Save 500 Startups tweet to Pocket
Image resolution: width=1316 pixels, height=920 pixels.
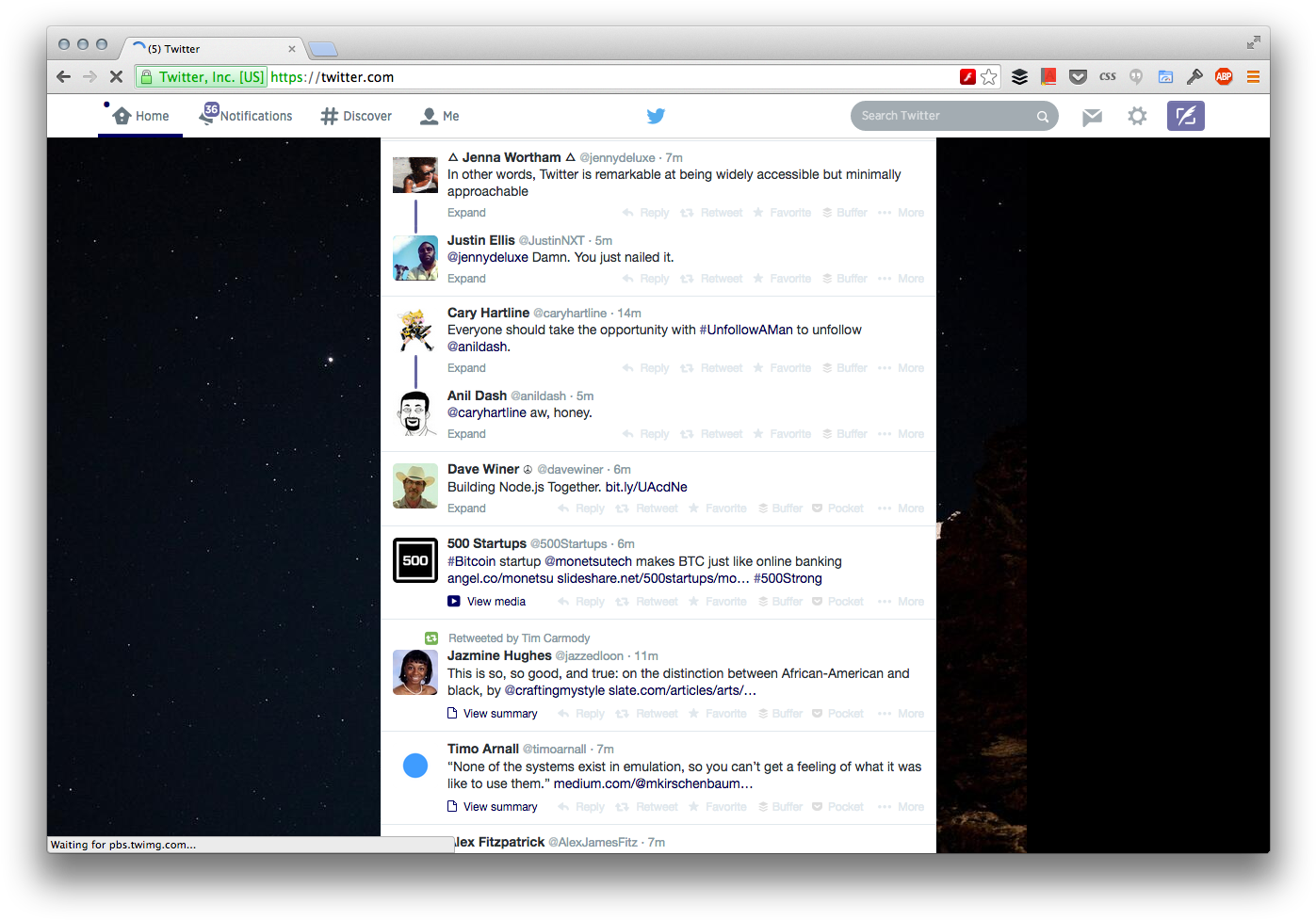point(837,602)
